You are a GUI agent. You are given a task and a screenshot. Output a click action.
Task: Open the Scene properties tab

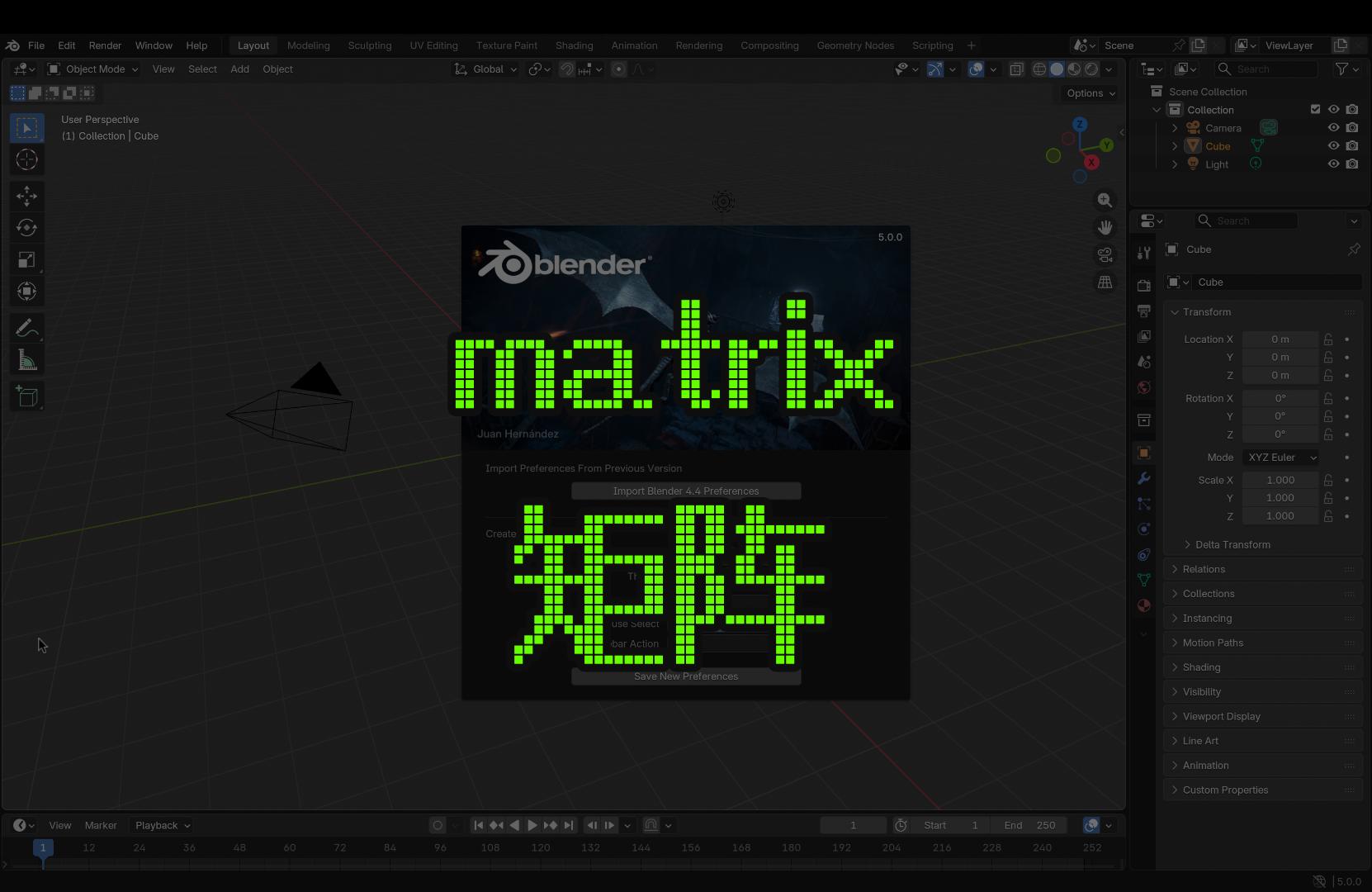pos(1143,362)
